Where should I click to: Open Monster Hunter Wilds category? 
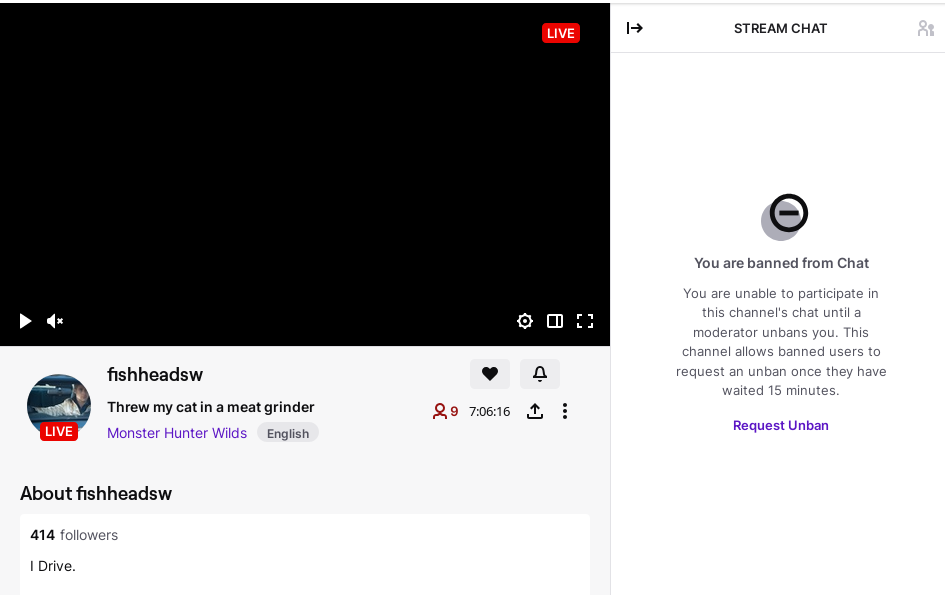pos(177,433)
